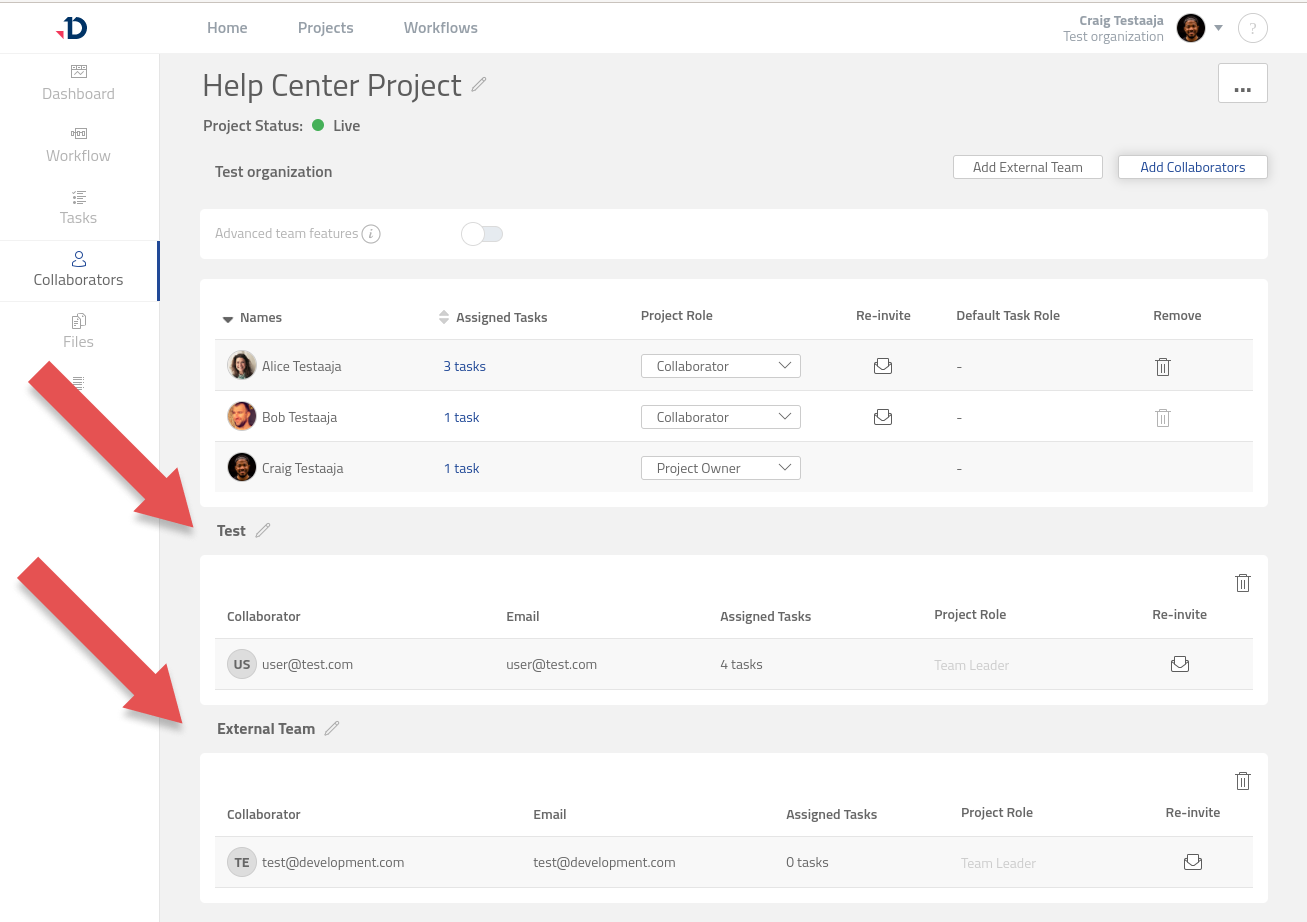Click the pencil icon beside Help Center Project

tap(479, 85)
